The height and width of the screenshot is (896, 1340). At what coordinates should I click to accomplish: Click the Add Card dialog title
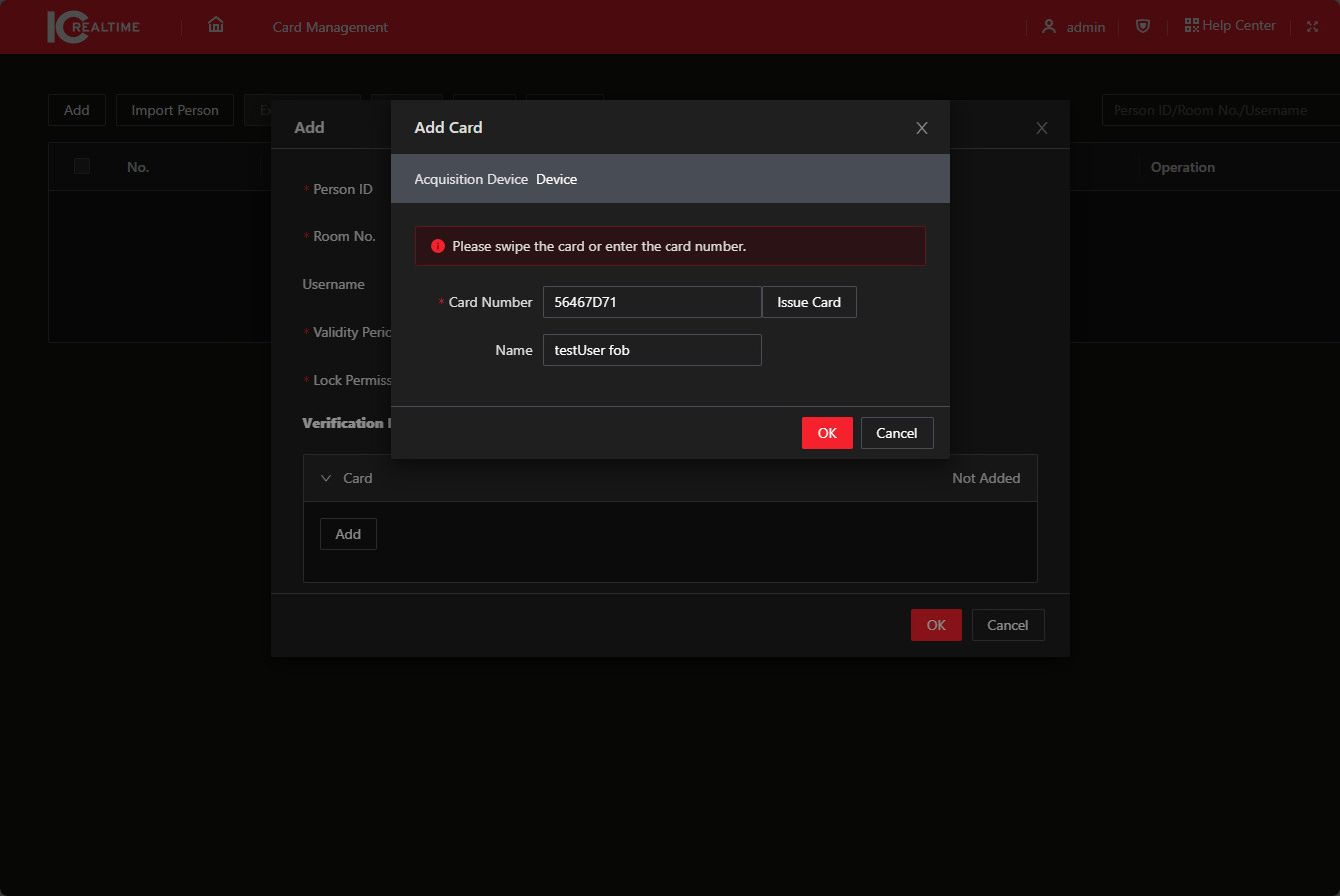pyautogui.click(x=448, y=127)
